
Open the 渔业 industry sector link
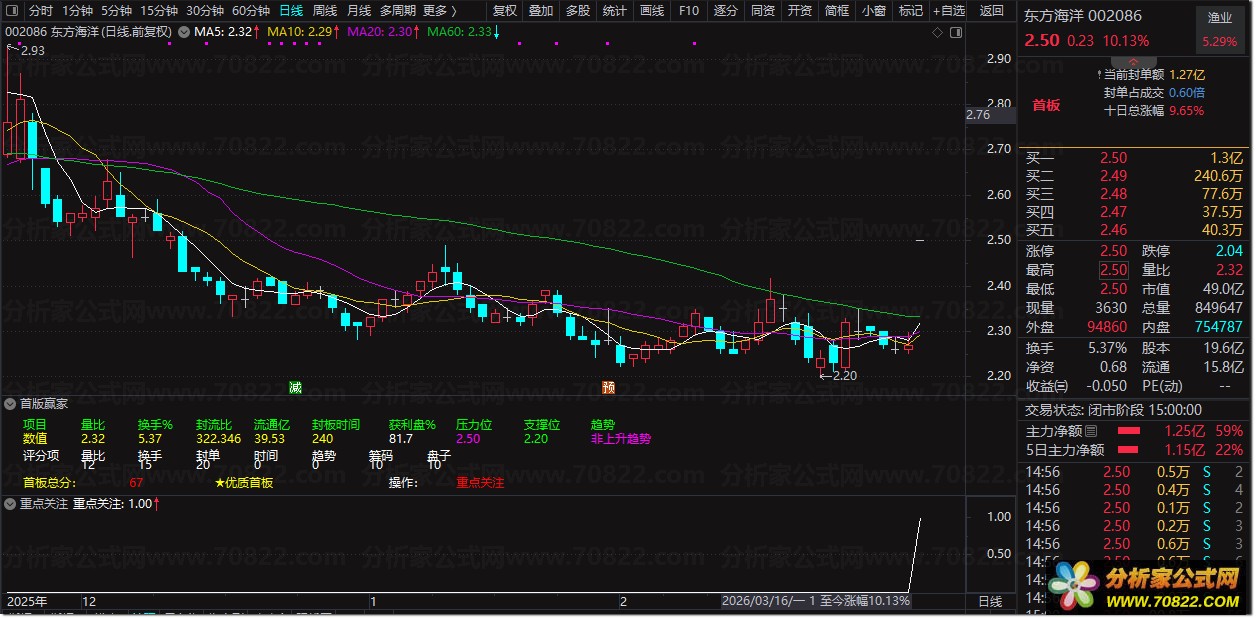(1218, 18)
